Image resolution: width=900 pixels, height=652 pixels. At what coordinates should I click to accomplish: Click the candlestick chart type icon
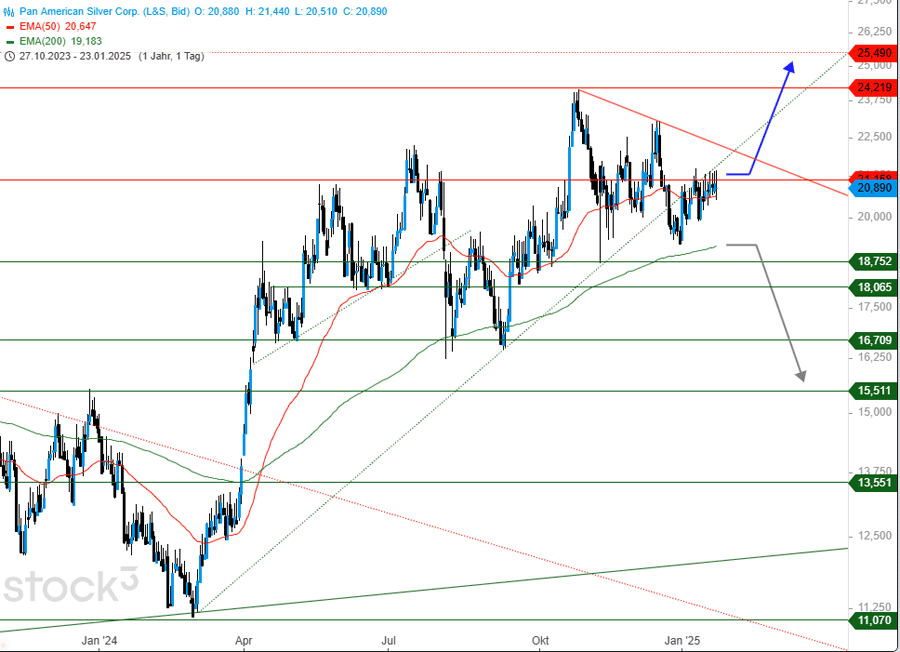[9, 11]
